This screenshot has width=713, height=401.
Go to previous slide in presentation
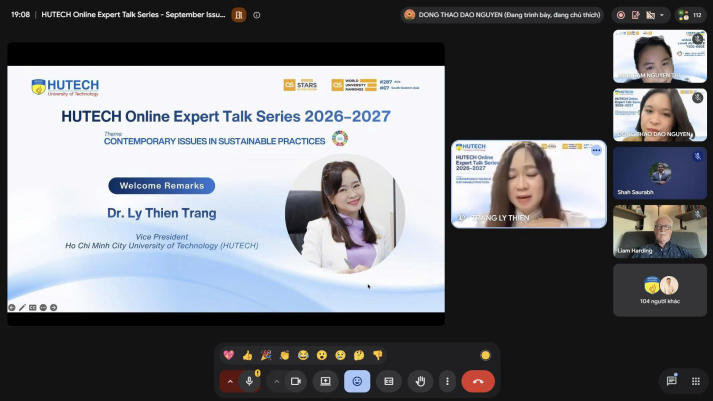click(12, 308)
